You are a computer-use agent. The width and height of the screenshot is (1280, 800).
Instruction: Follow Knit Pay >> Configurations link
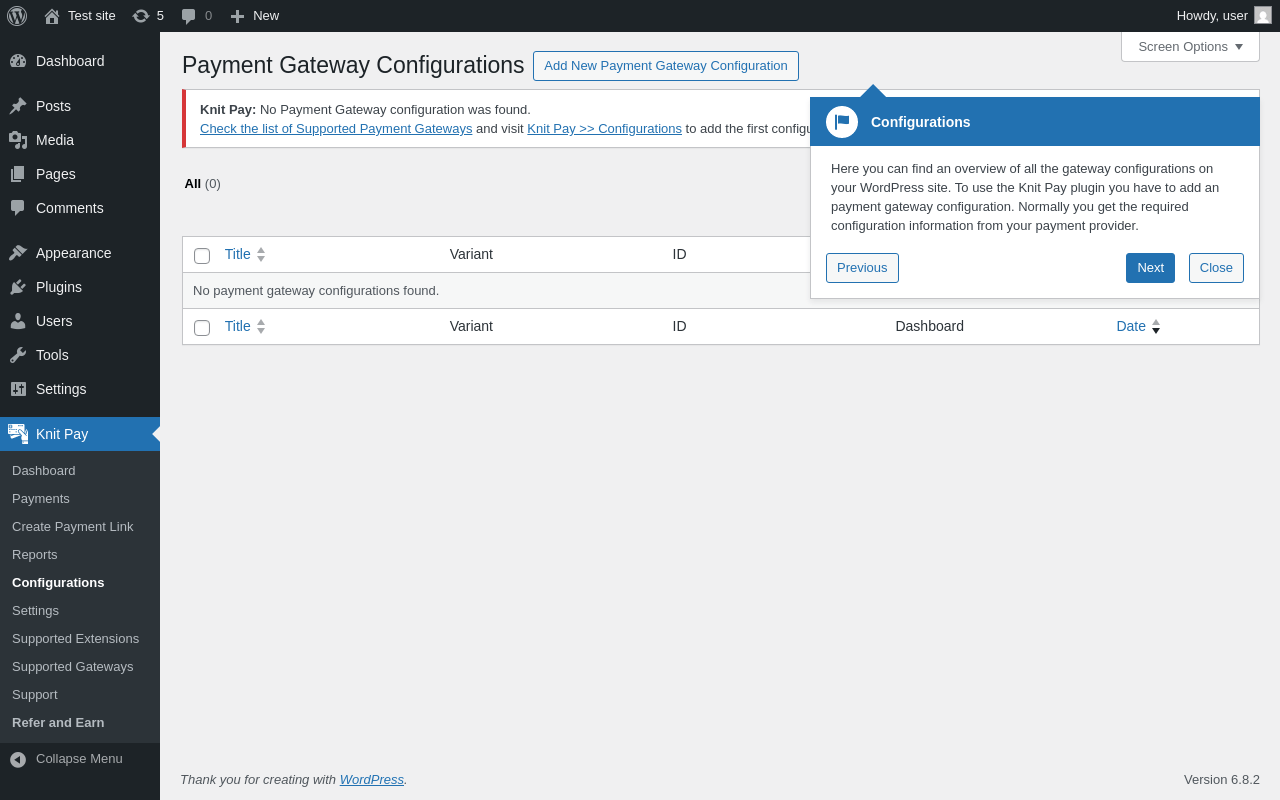coord(604,129)
